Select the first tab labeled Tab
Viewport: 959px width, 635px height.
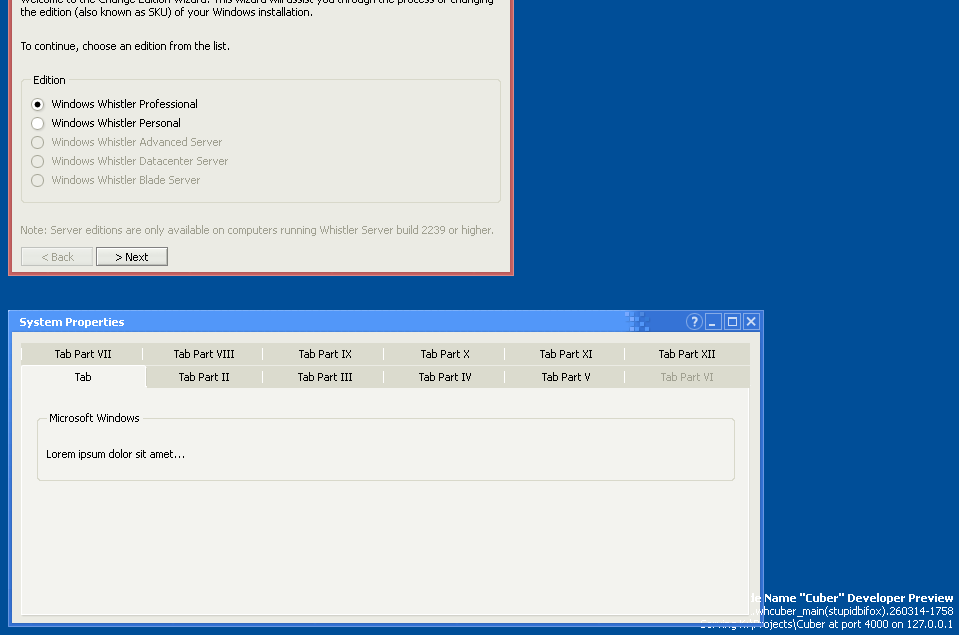83,377
